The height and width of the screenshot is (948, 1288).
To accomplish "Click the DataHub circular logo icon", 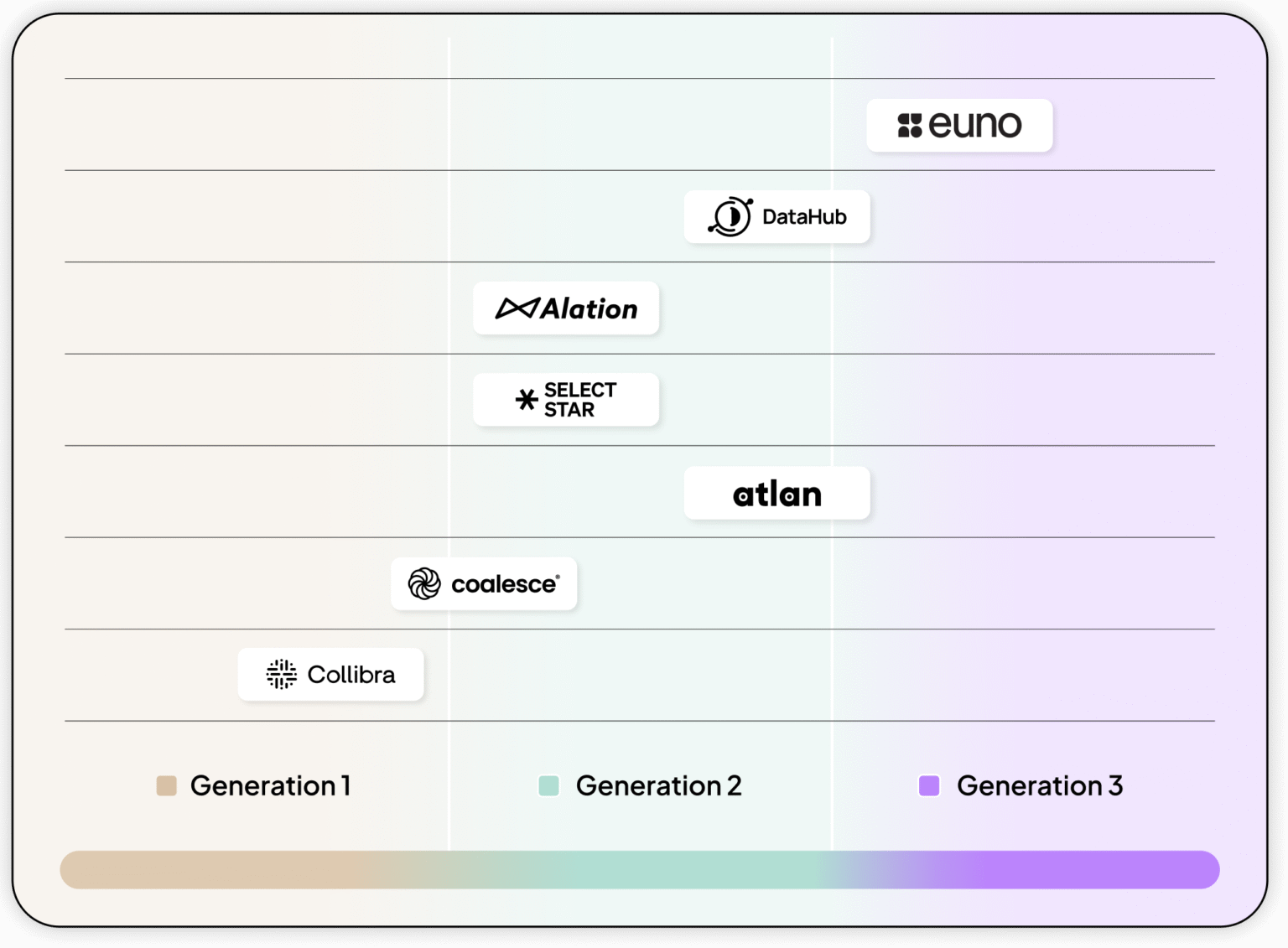I will [x=730, y=217].
